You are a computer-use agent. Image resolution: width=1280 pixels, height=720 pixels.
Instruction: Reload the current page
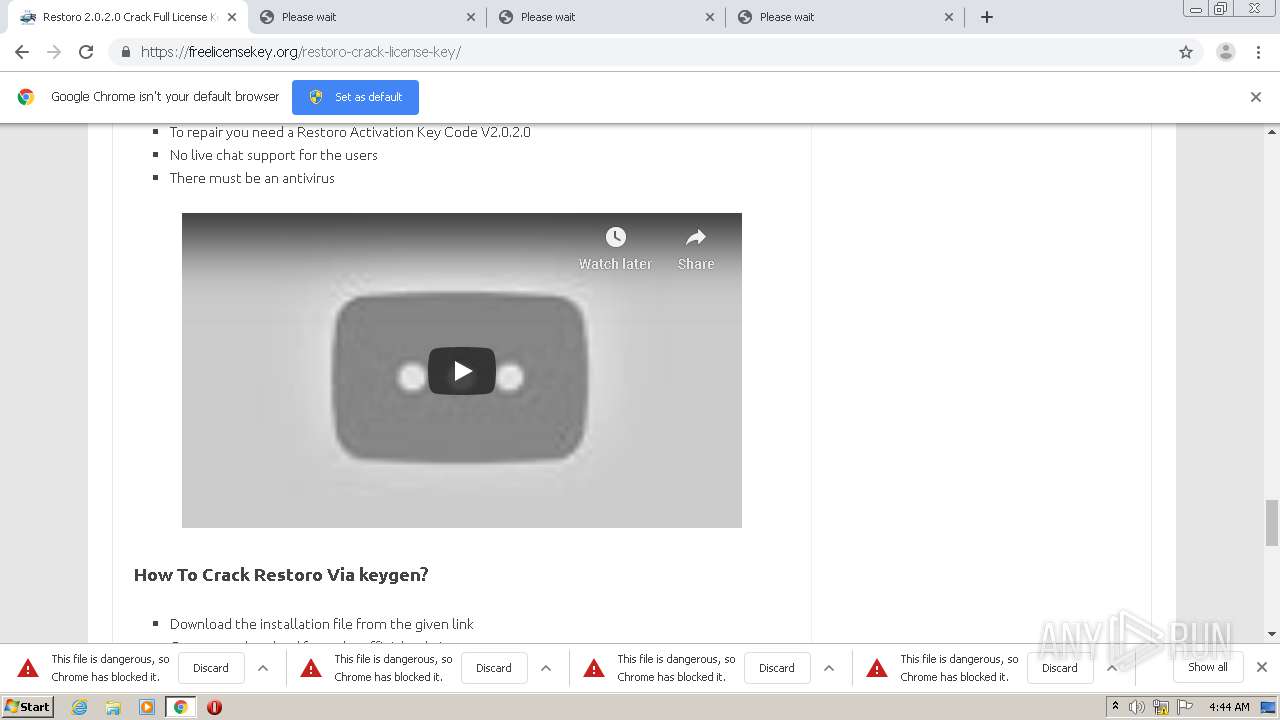click(x=86, y=52)
